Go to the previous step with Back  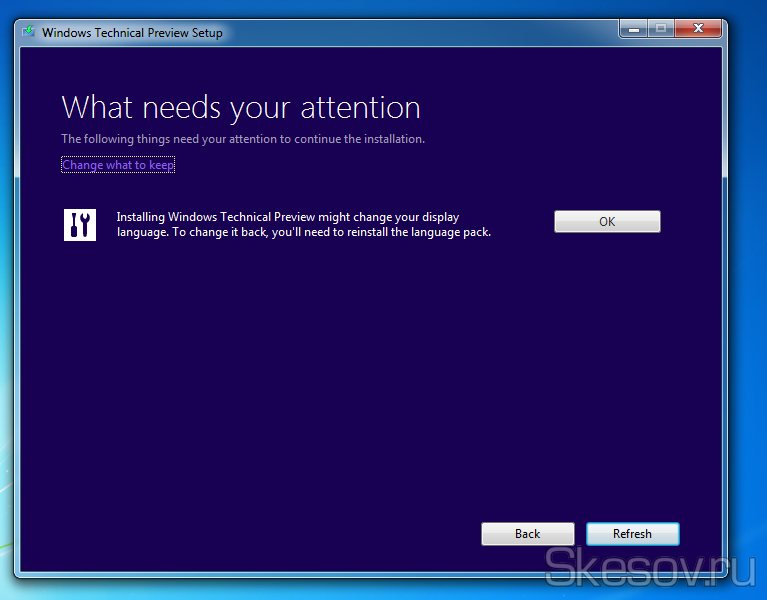coord(527,534)
